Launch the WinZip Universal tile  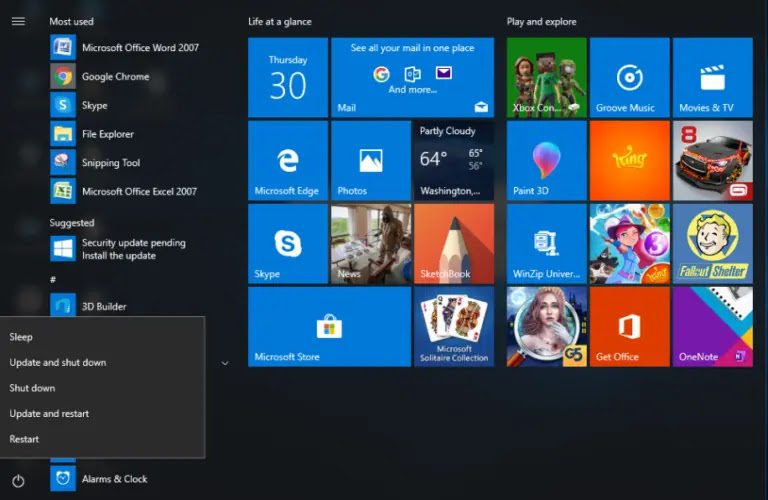pyautogui.click(x=547, y=243)
